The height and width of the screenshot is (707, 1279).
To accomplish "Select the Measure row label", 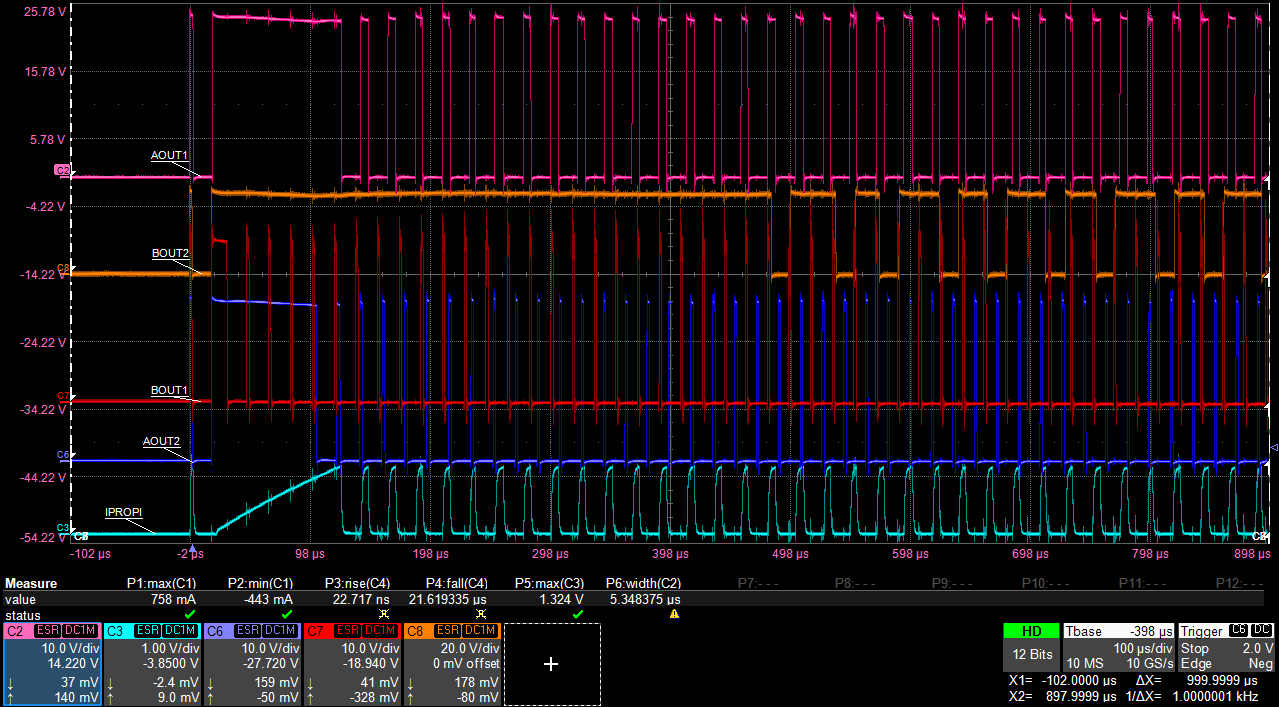I will tap(34, 583).
